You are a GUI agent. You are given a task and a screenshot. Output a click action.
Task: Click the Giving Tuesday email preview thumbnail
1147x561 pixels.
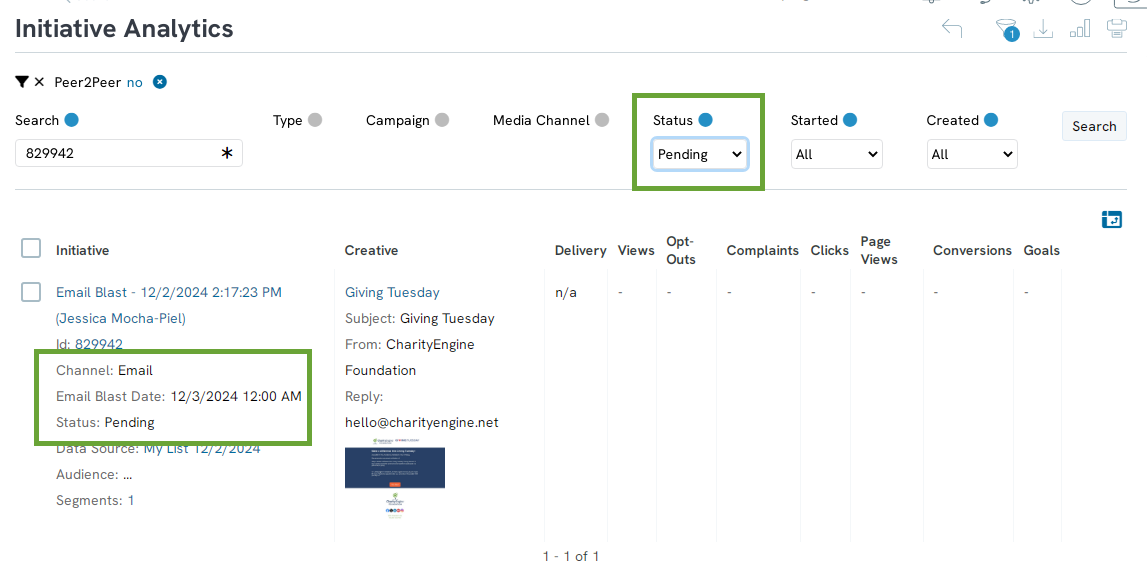(x=395, y=479)
